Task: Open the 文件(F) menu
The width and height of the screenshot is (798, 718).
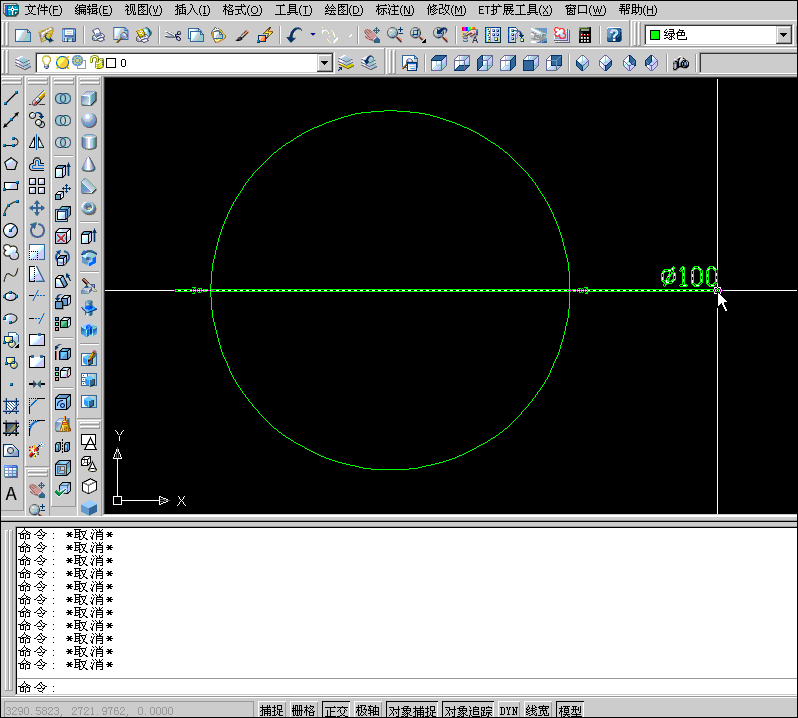Action: tap(43, 10)
